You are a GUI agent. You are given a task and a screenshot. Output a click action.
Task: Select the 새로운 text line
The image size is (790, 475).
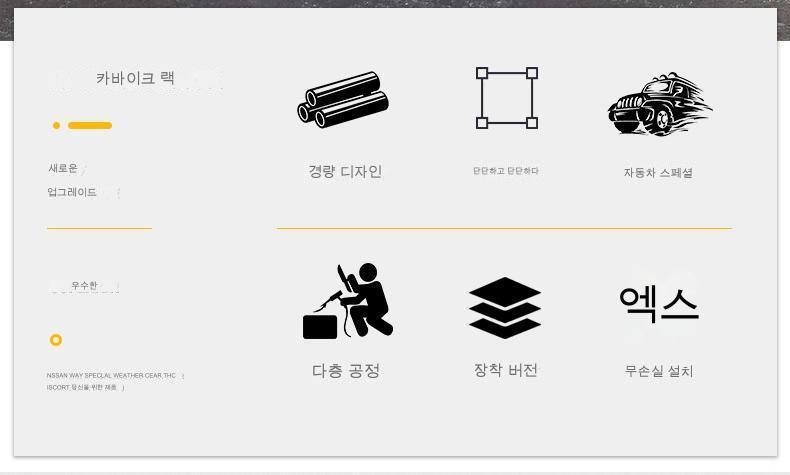point(63,168)
